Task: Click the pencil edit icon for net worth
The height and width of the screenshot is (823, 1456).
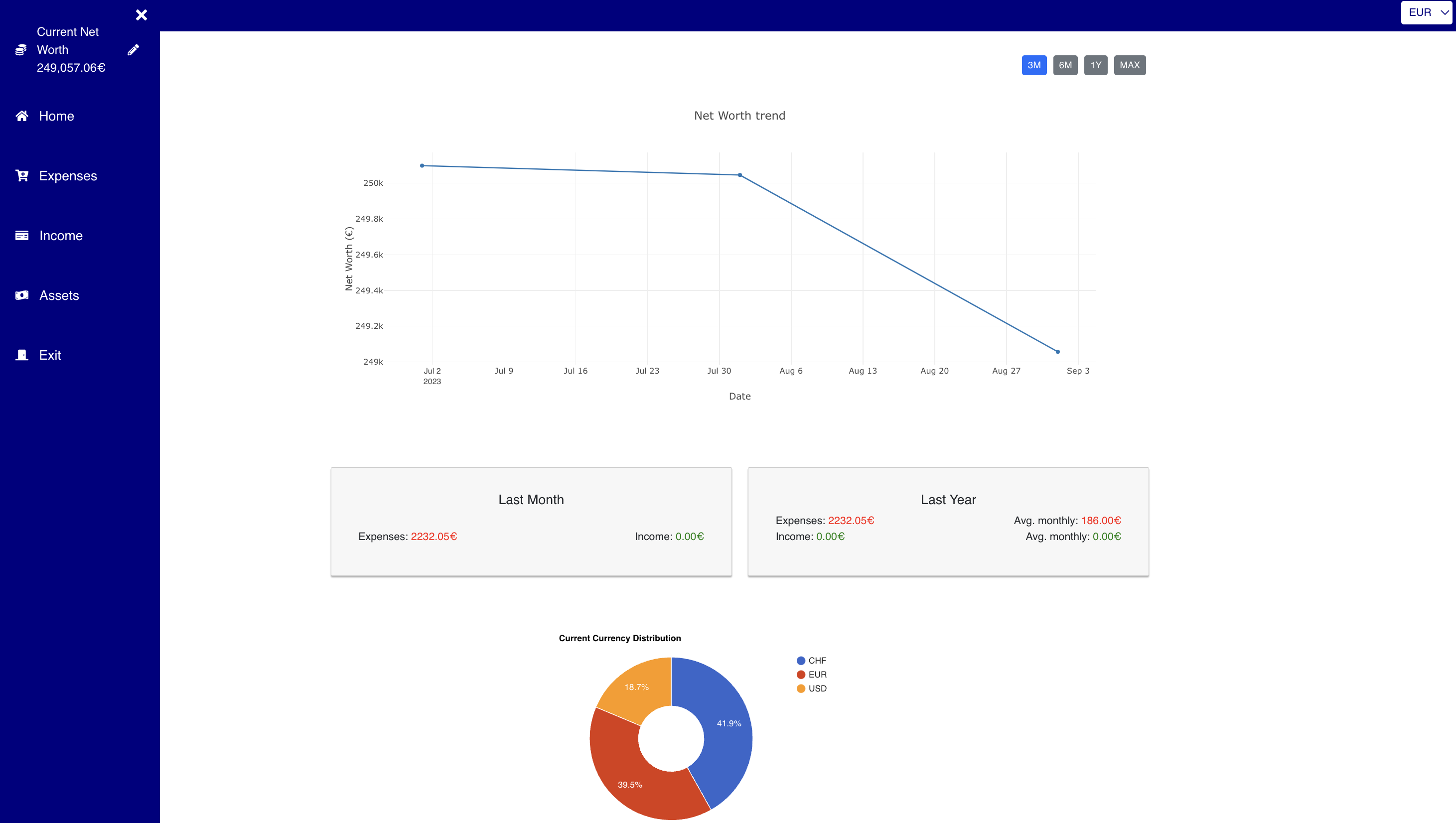Action: pyautogui.click(x=134, y=50)
